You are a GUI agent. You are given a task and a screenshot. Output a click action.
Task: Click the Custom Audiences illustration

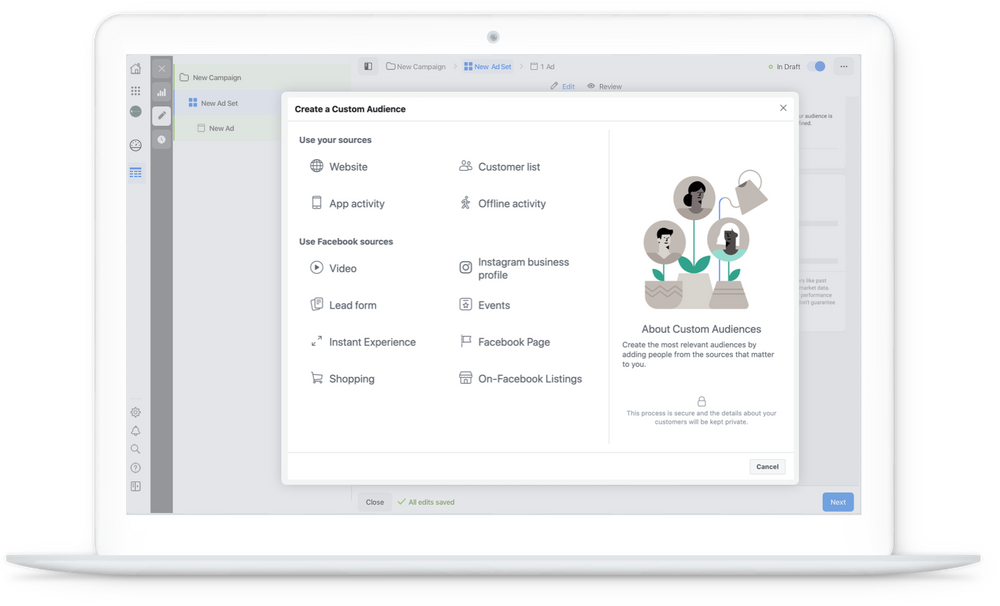[x=705, y=240]
